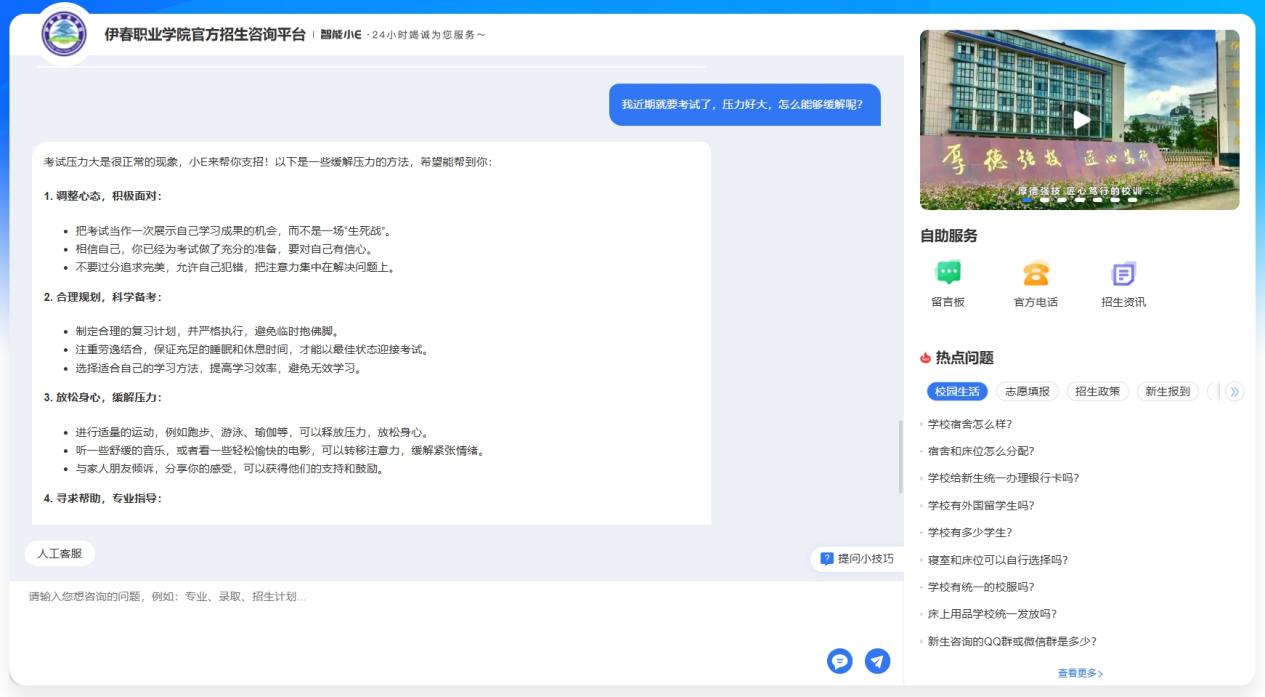Select the 校园生活 tab
This screenshot has height=697, width=1265.
[957, 392]
